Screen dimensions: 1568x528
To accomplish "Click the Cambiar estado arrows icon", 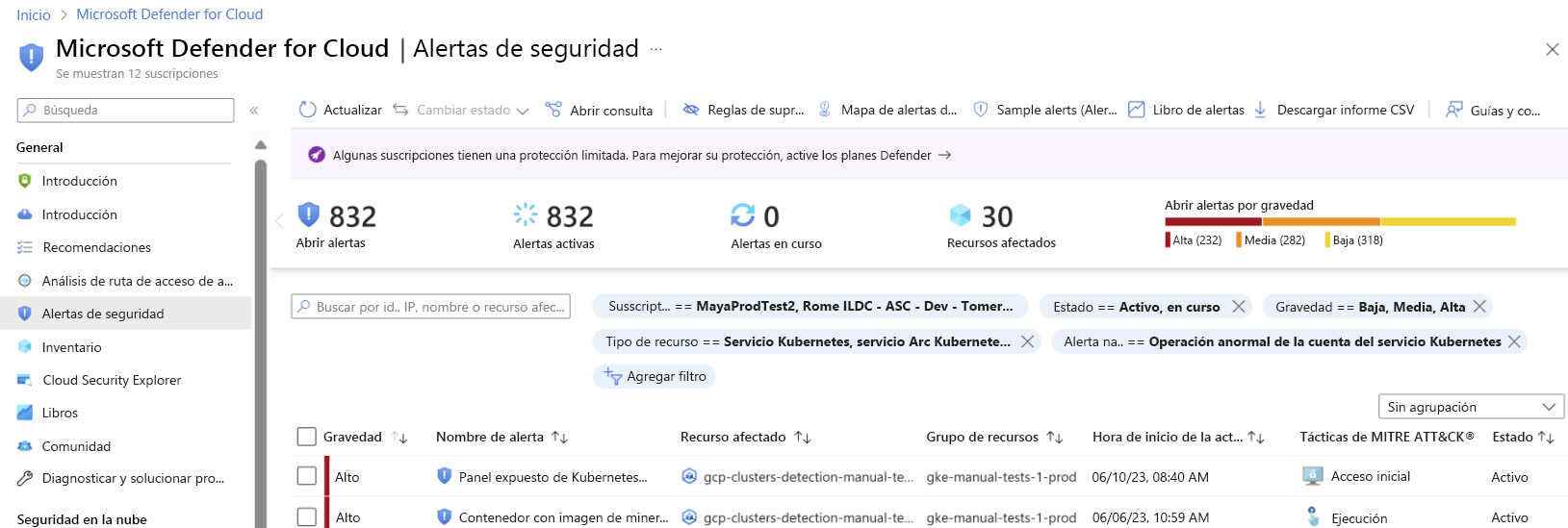I will coord(400,110).
